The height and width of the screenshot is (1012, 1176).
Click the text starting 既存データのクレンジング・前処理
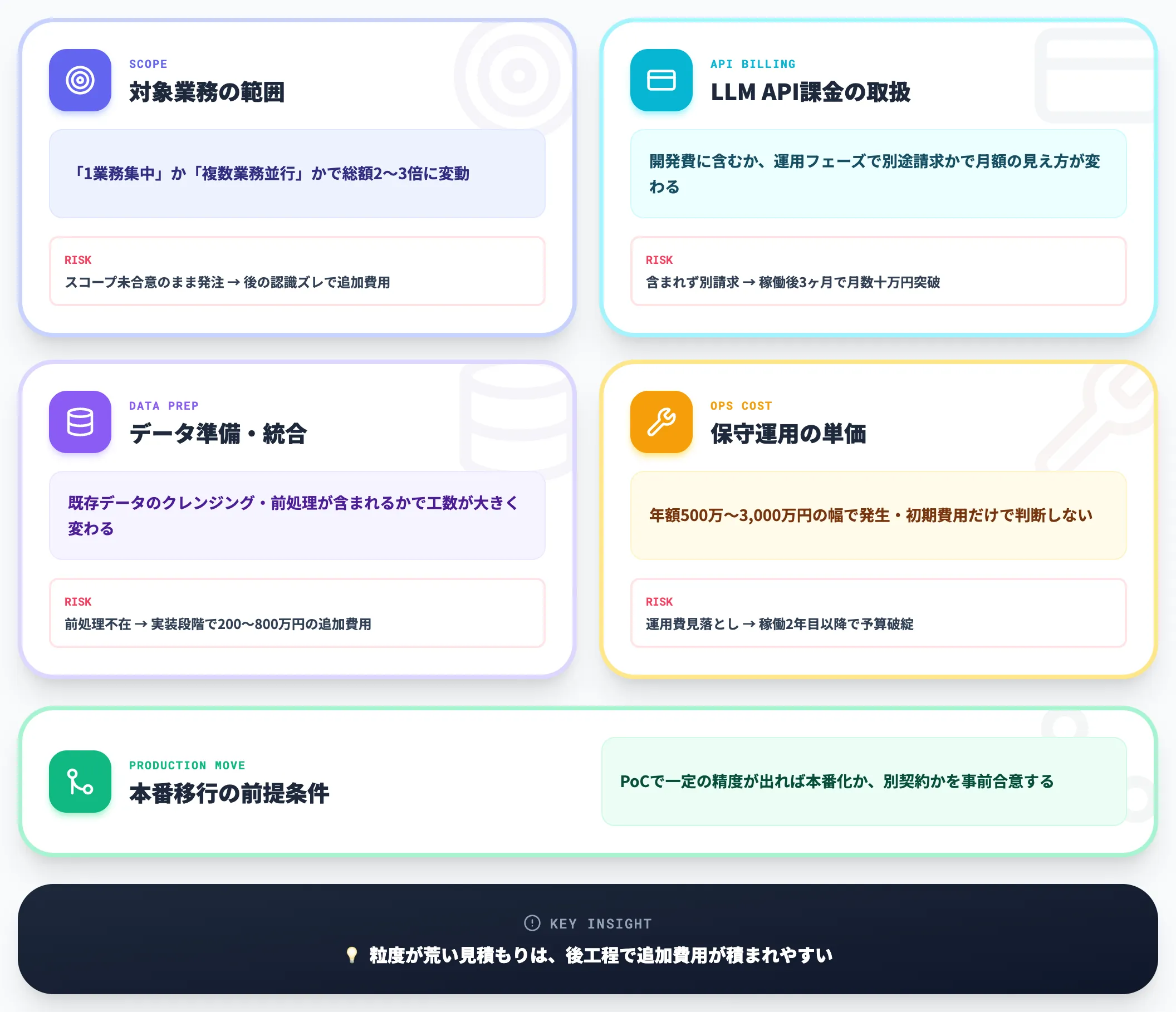pyautogui.click(x=293, y=515)
